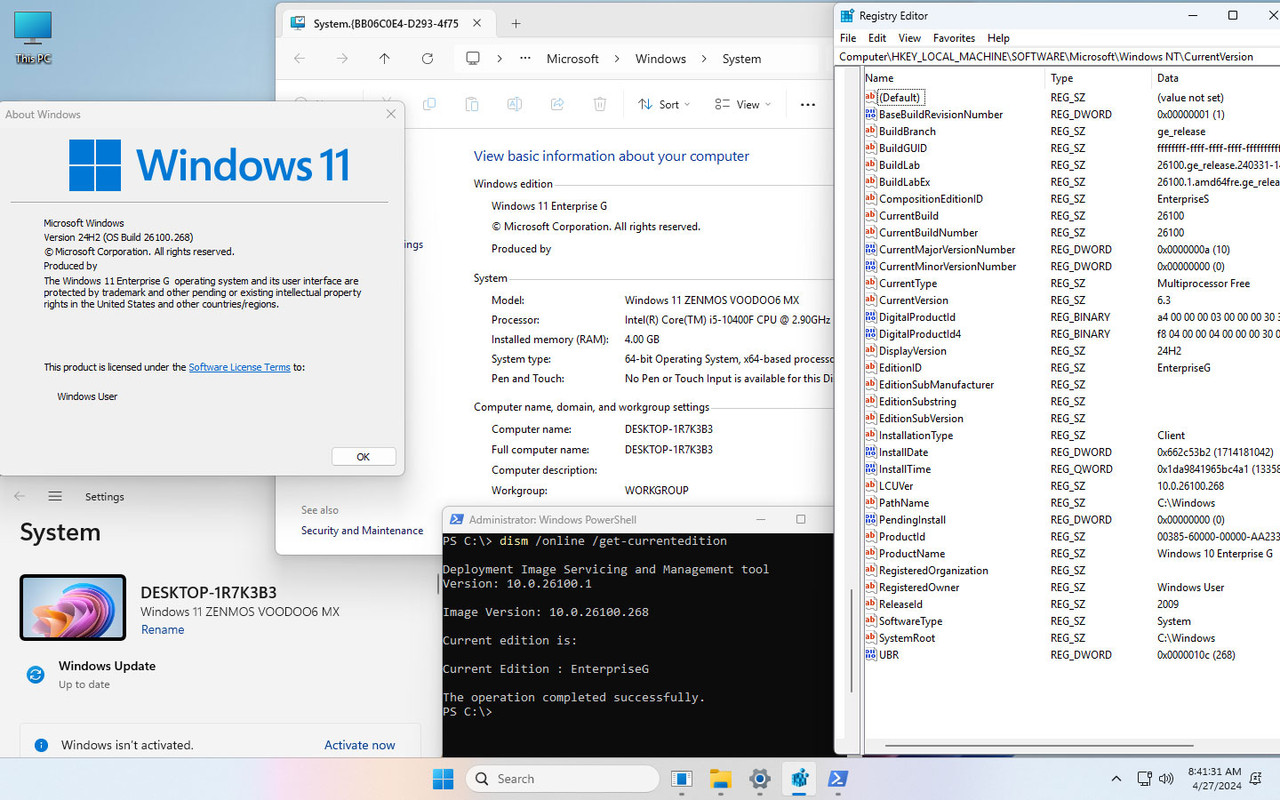This screenshot has height=800, width=1280.
Task: Go forward in File Explorer
Action: [342, 59]
